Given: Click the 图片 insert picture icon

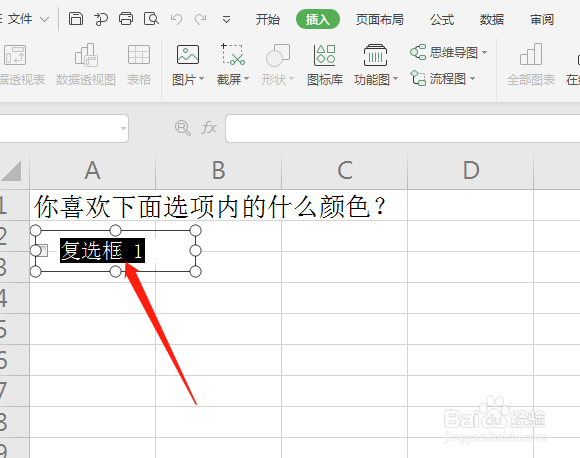Looking at the screenshot, I should click(188, 55).
